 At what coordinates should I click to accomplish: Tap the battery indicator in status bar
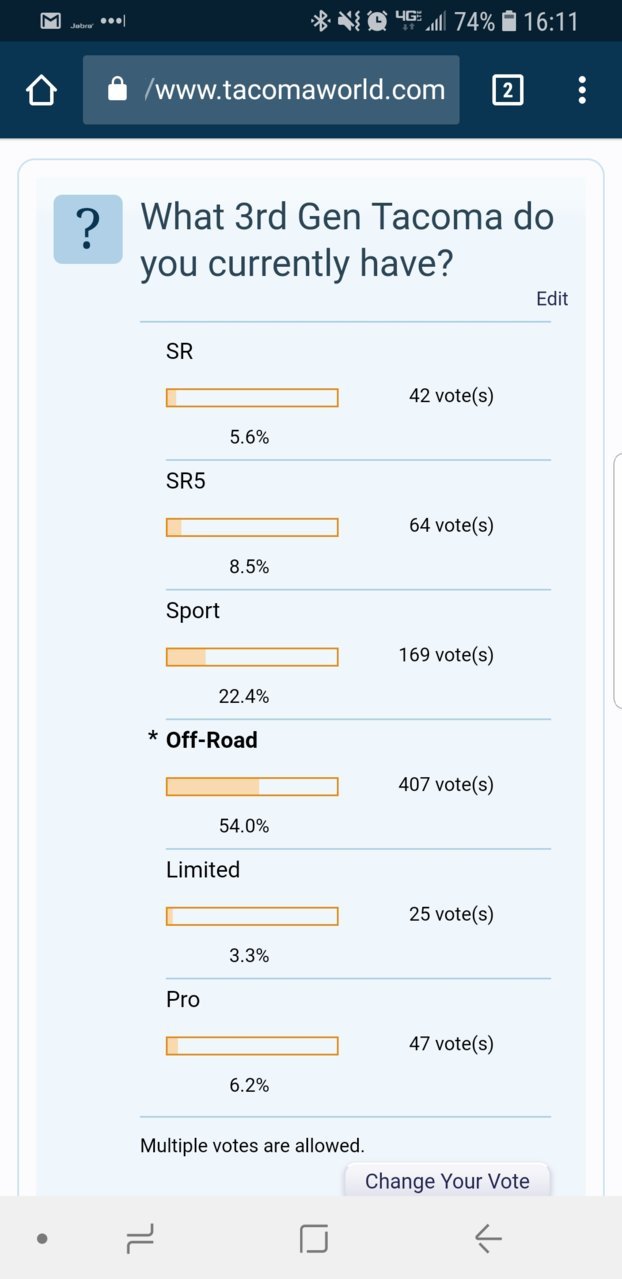coord(509,21)
